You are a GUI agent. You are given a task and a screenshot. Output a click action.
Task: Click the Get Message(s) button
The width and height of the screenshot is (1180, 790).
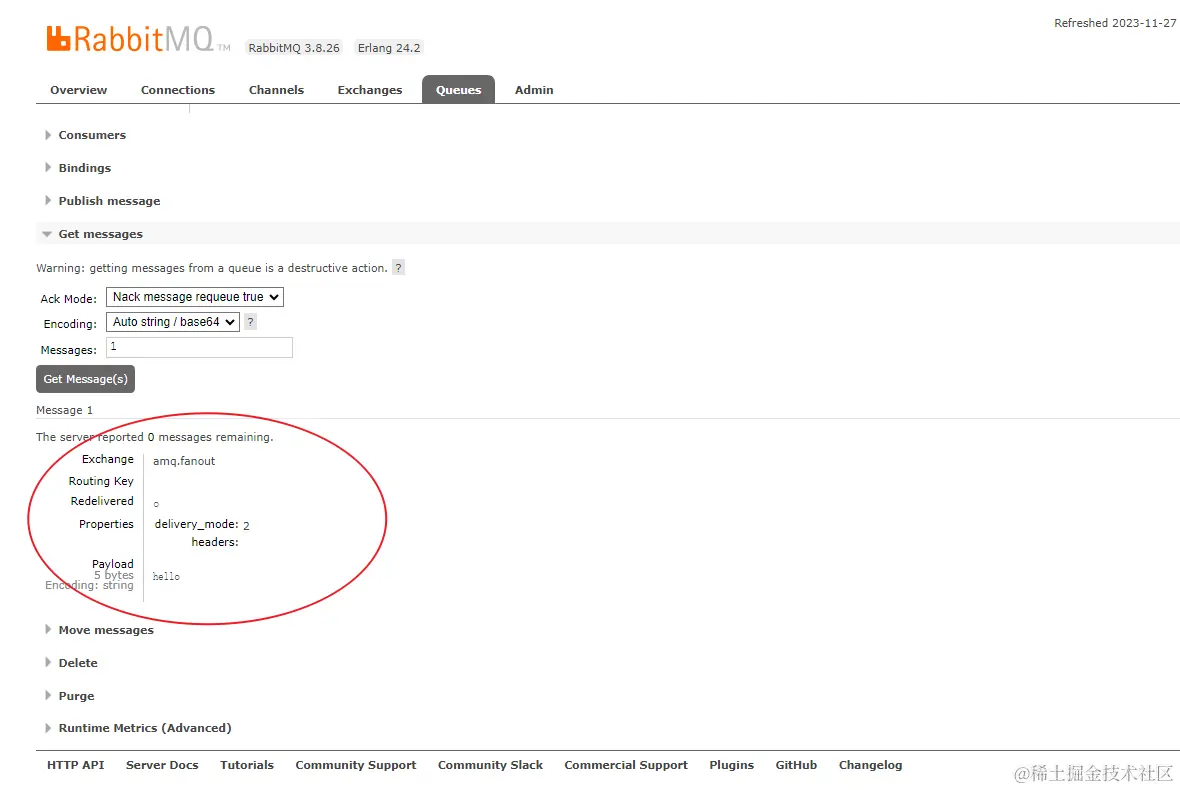[x=86, y=379]
